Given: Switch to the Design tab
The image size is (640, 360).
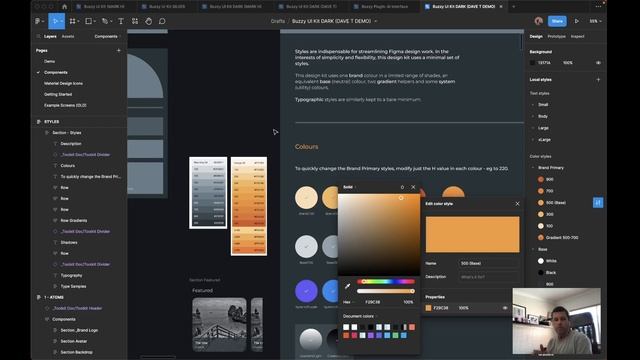Looking at the screenshot, I should click(536, 36).
